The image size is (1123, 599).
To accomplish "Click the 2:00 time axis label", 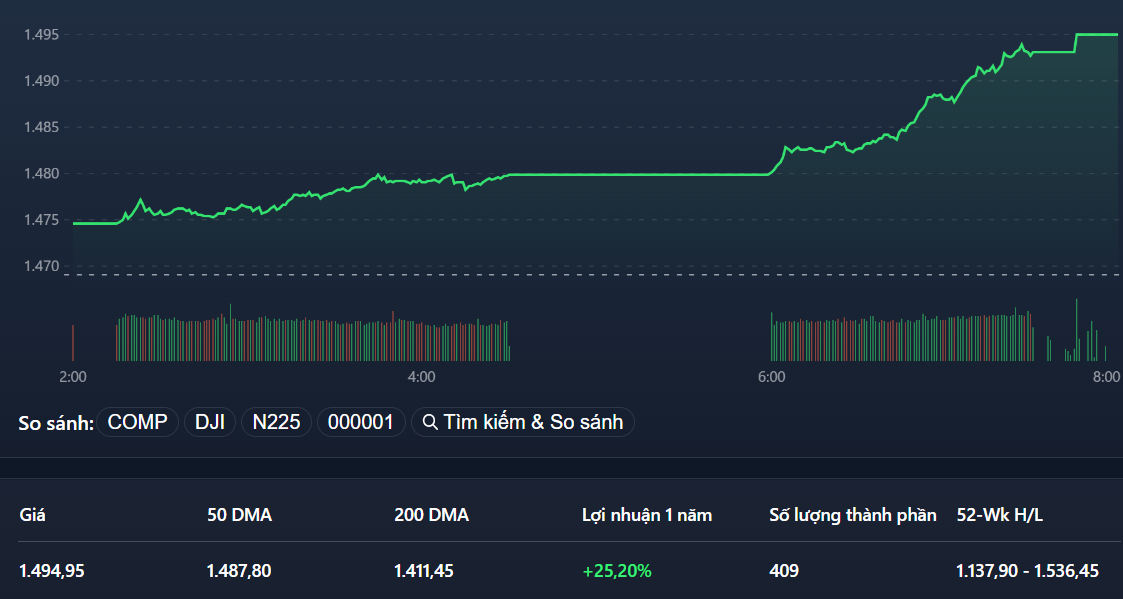I will [x=73, y=377].
